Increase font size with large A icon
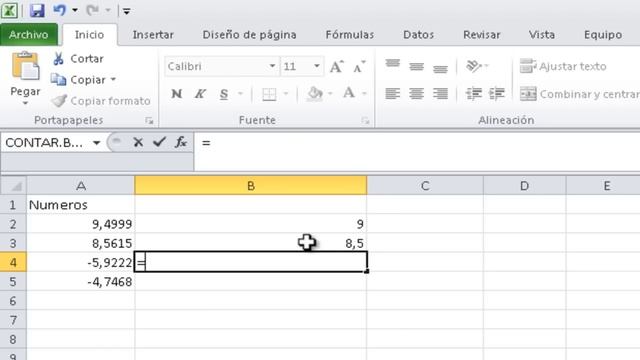 click(x=337, y=67)
